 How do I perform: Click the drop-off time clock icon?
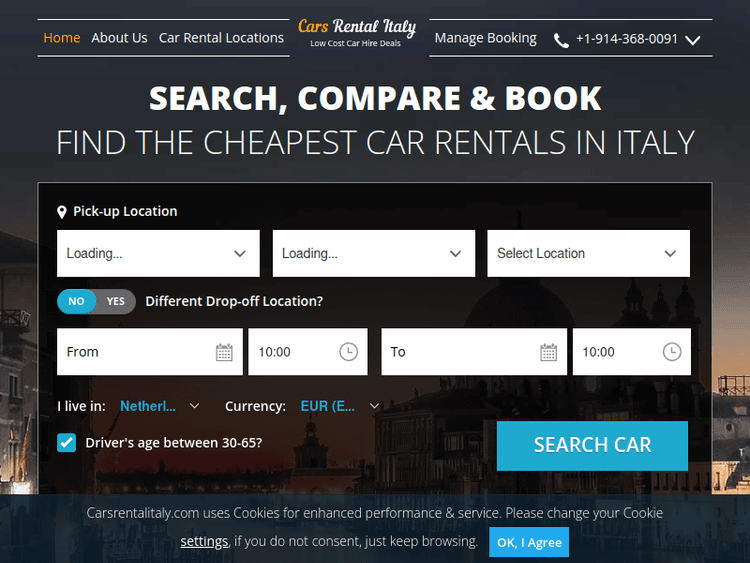[x=672, y=352]
